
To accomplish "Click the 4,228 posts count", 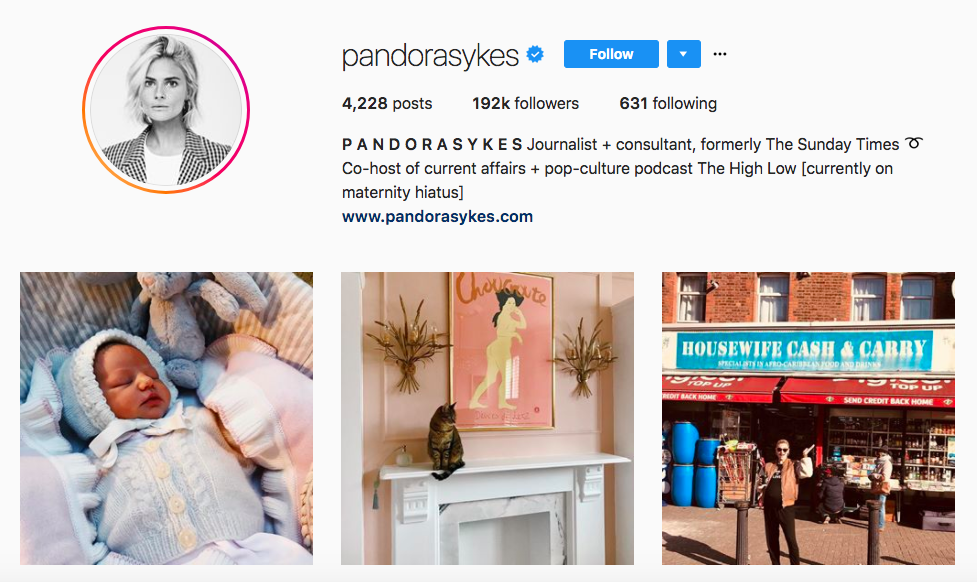I will (x=387, y=103).
